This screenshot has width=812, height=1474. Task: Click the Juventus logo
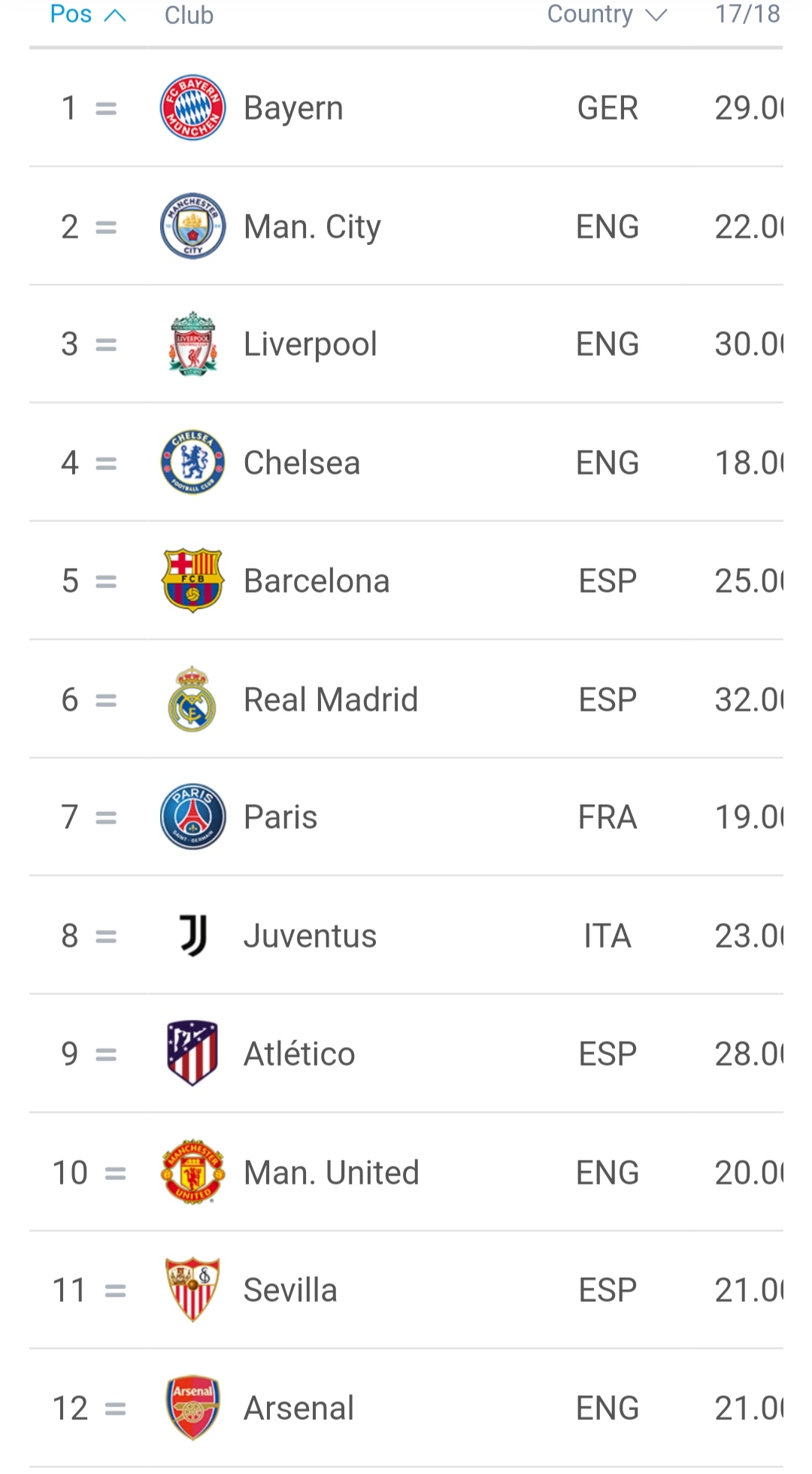tap(192, 936)
